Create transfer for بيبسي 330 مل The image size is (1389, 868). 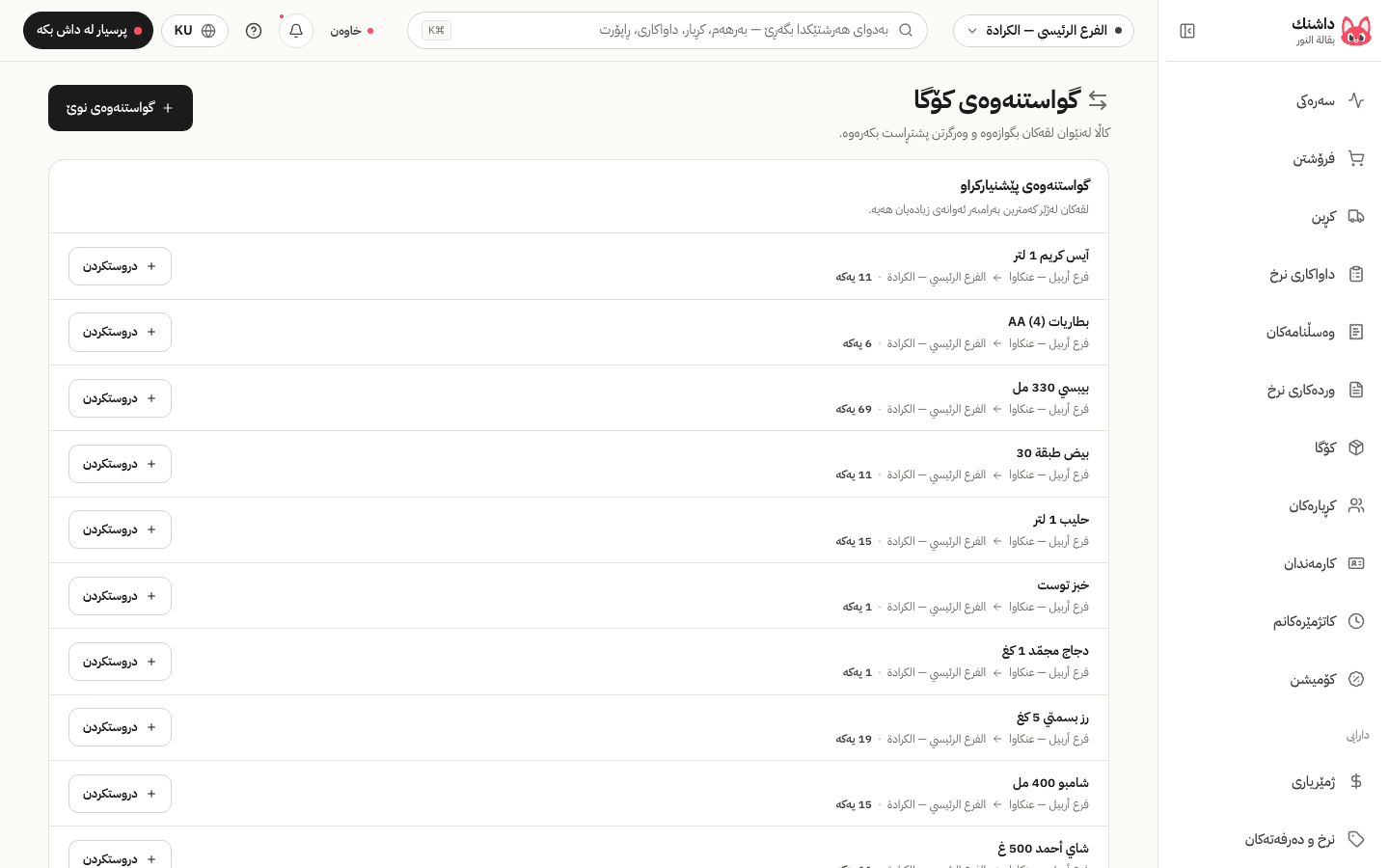pyautogui.click(x=120, y=398)
